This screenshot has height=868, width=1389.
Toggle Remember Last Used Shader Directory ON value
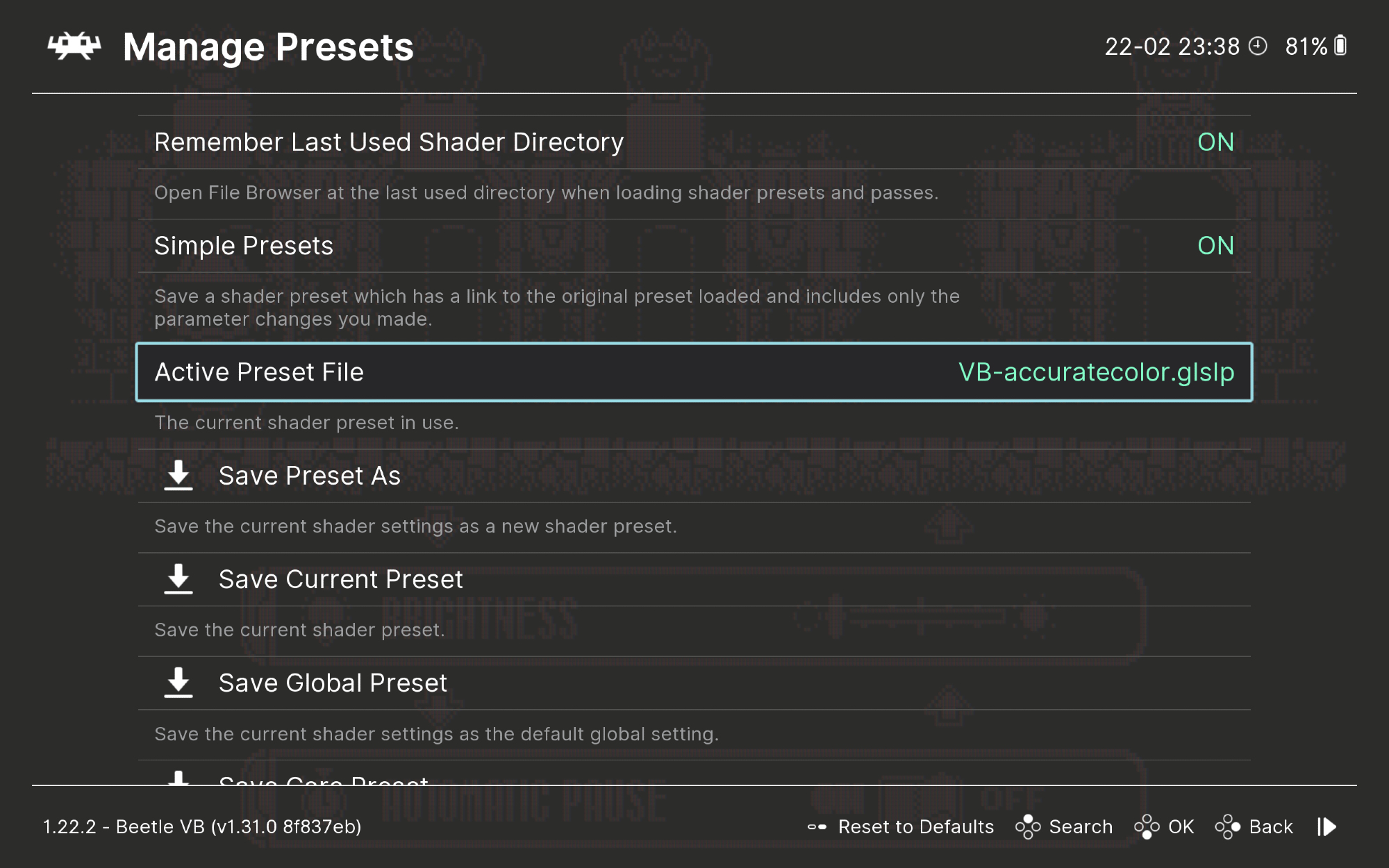tap(1215, 142)
